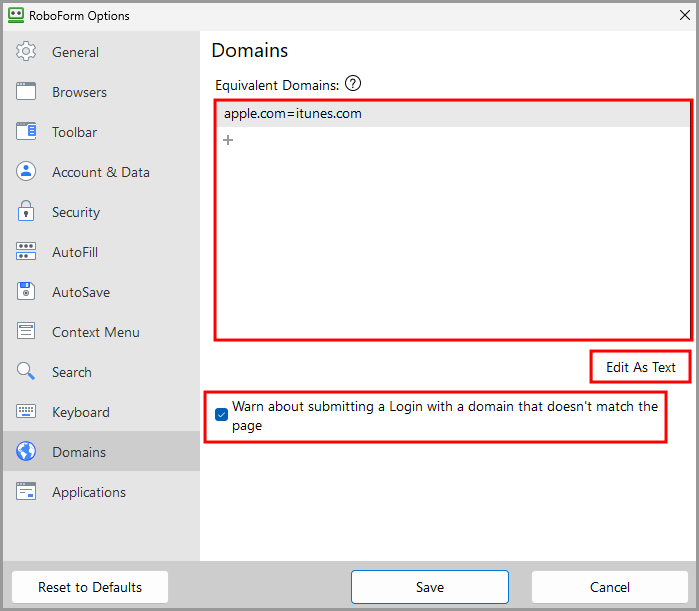Click the Applications window icon
The image size is (699, 611).
(26, 492)
